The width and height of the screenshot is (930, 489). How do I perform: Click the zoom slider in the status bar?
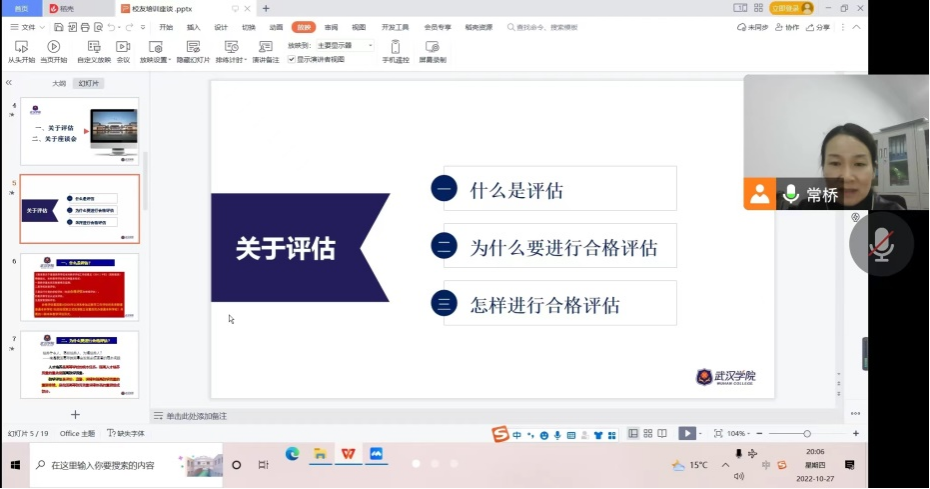[807, 433]
